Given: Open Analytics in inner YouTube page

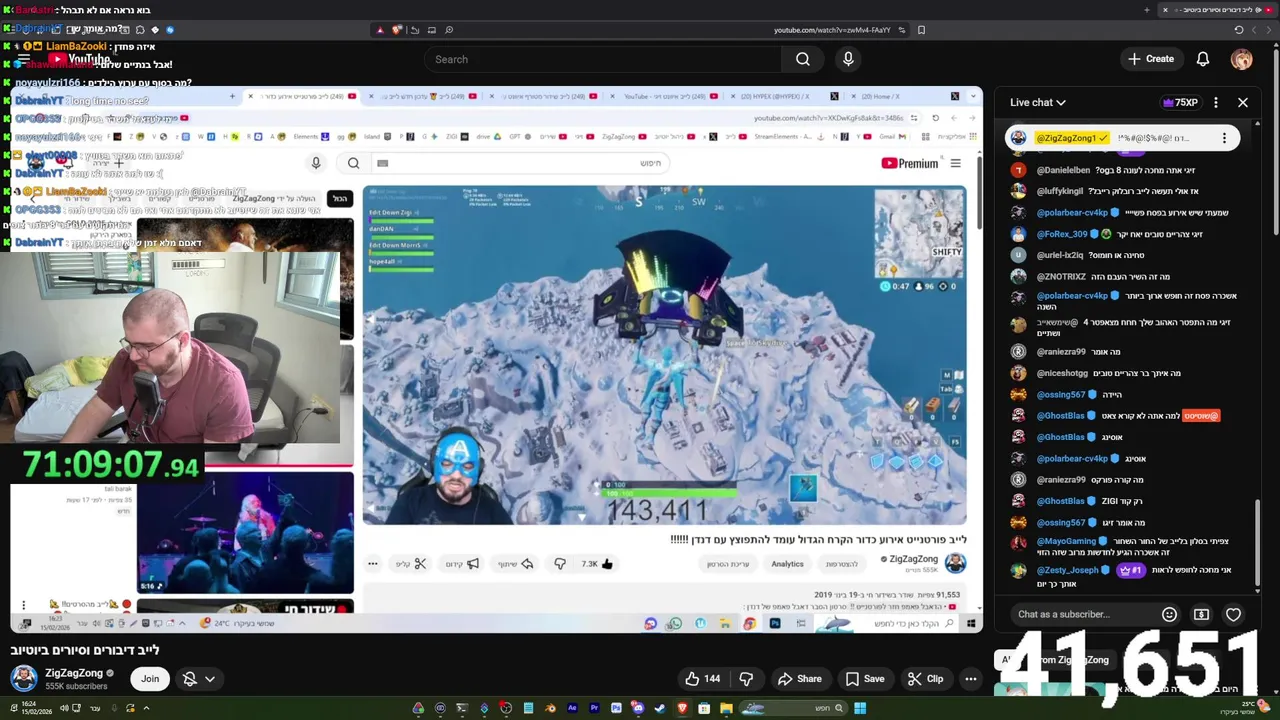Looking at the screenshot, I should pos(787,564).
